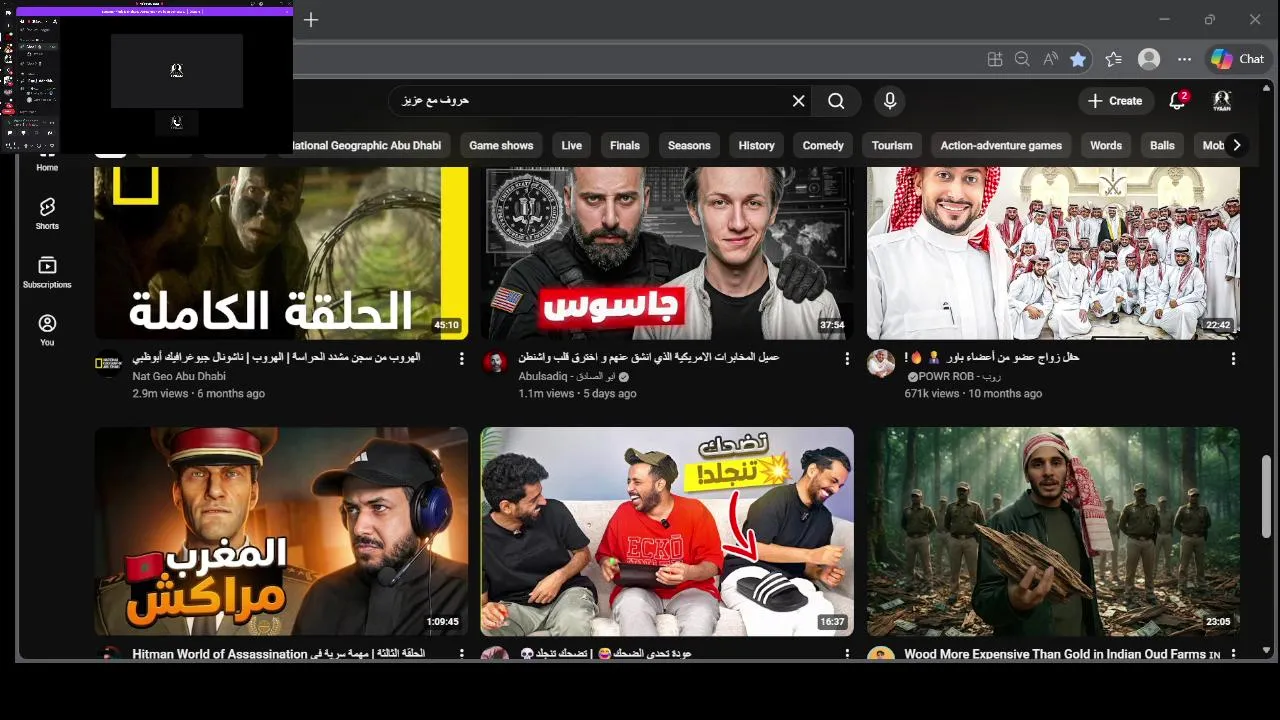Open Wood More Expensive Than Gold title

[1062, 654]
